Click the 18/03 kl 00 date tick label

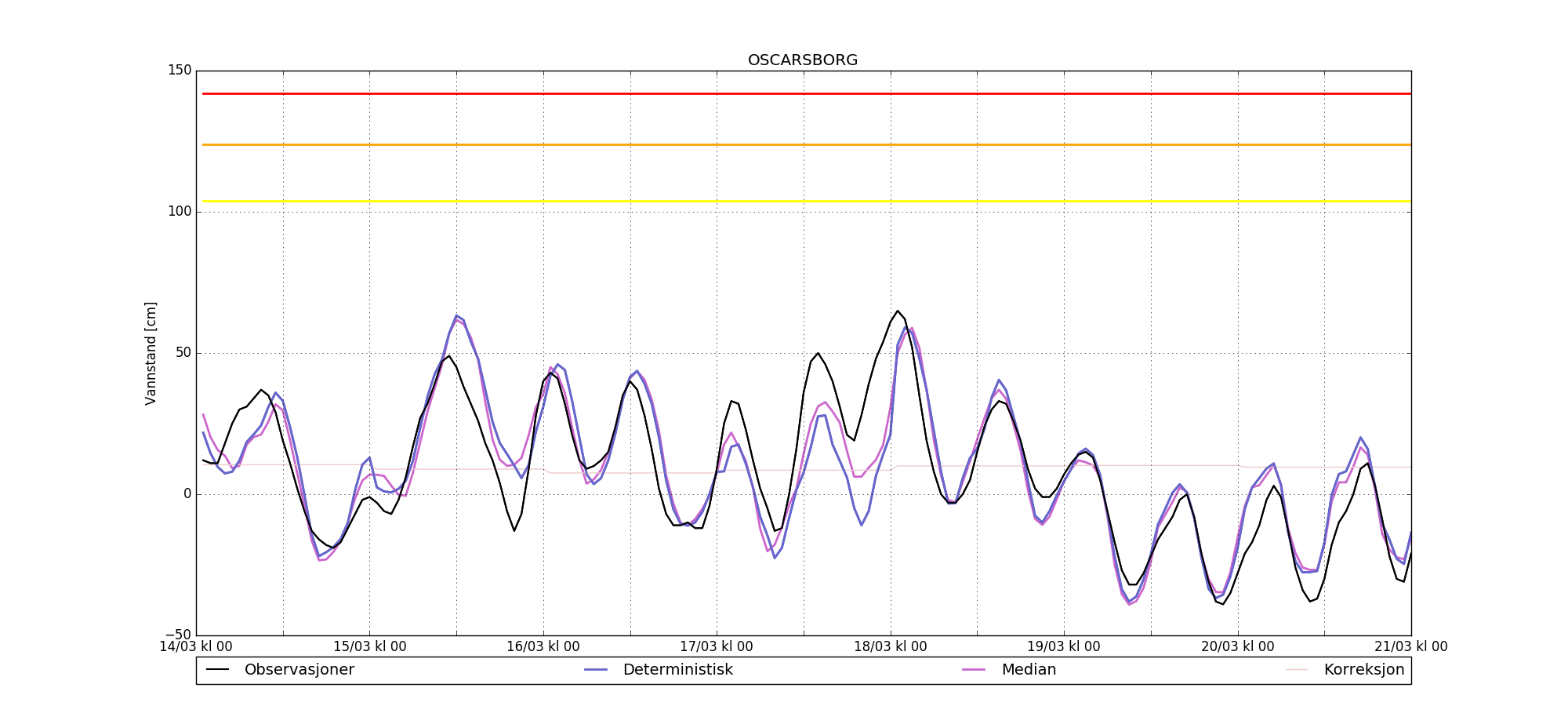(891, 647)
